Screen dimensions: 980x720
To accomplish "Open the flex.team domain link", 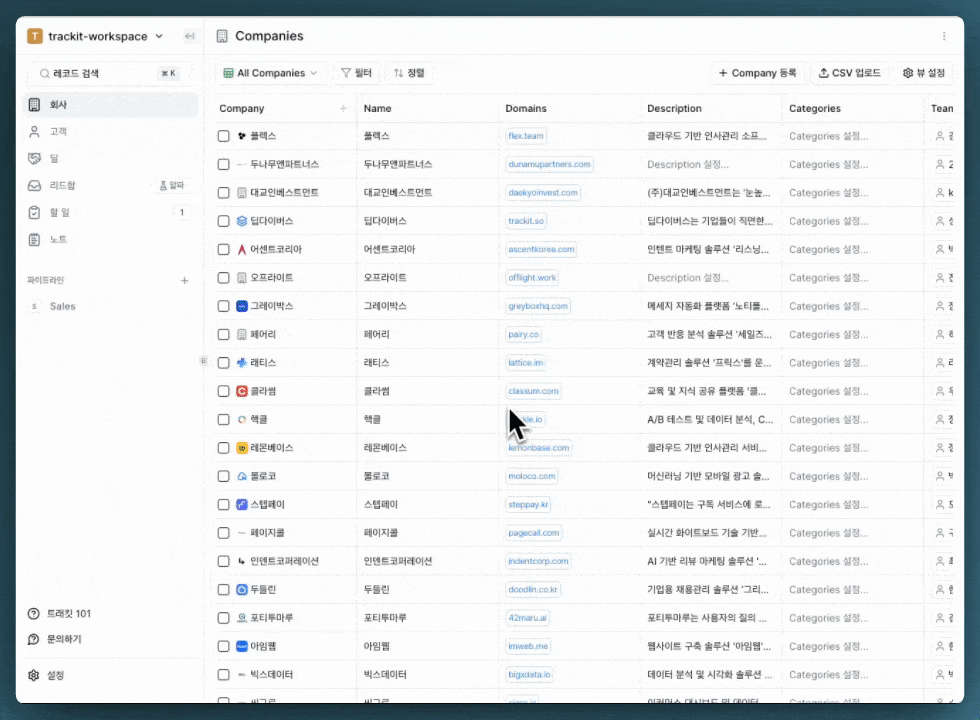I will click(526, 136).
